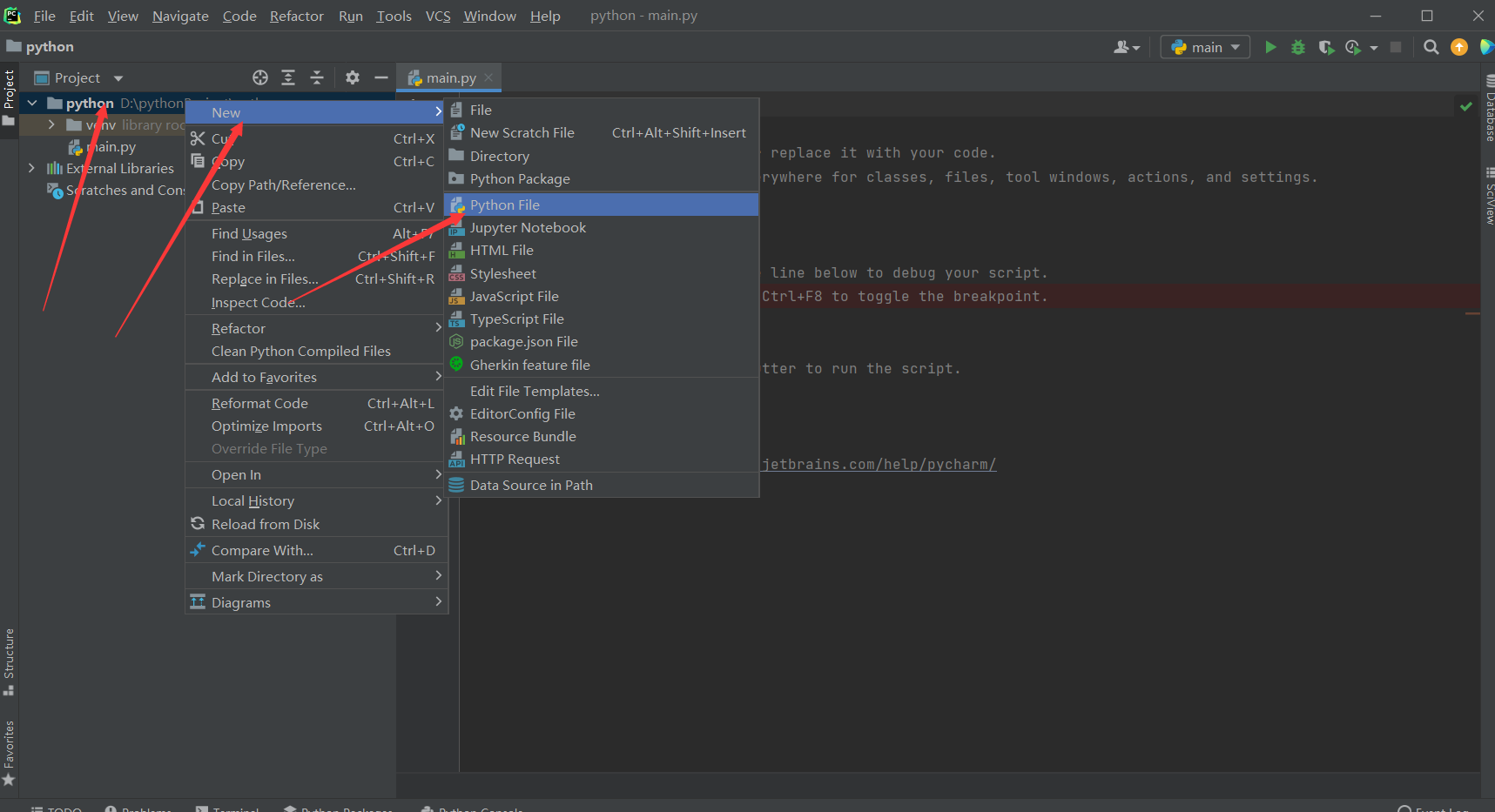Select Stylesheet in New submenu
The height and width of the screenshot is (812, 1495).
602,273
